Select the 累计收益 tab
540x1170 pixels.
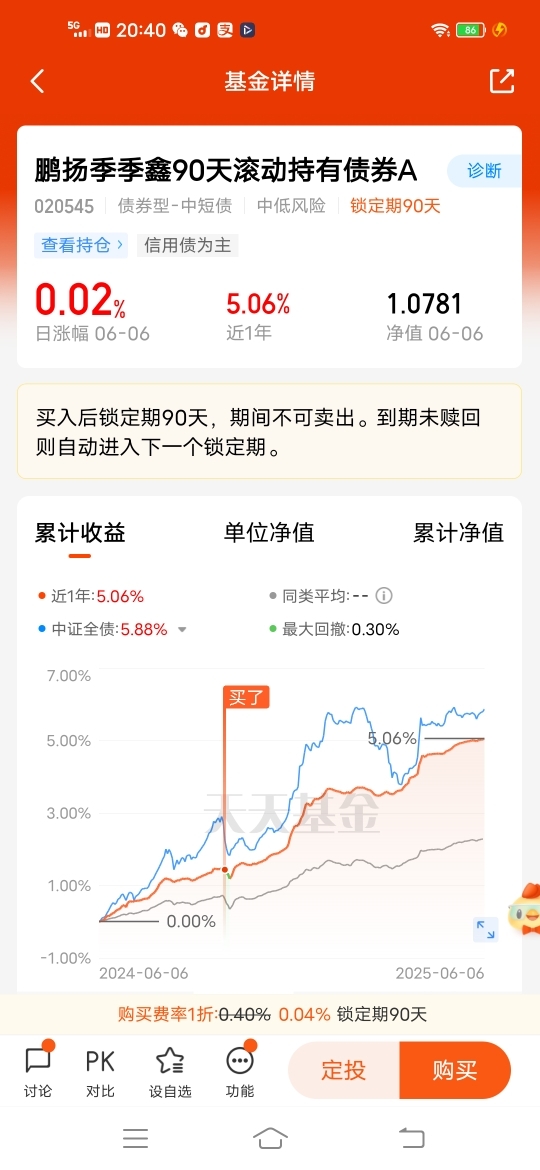tap(80, 532)
